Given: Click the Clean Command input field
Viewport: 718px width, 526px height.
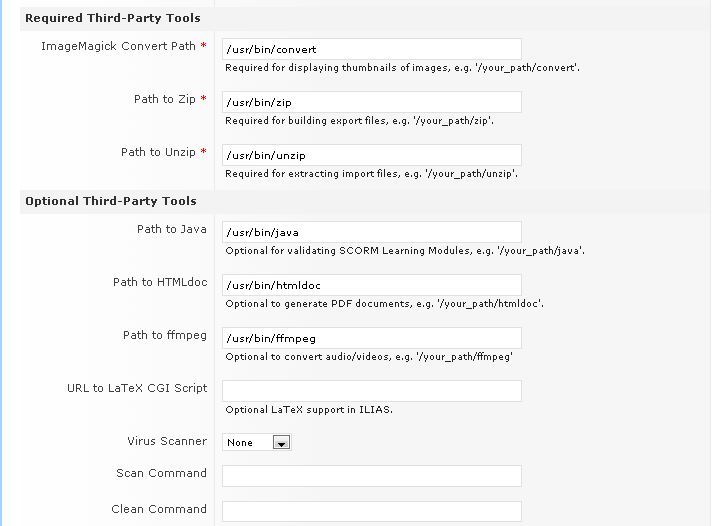Looking at the screenshot, I should (x=371, y=511).
